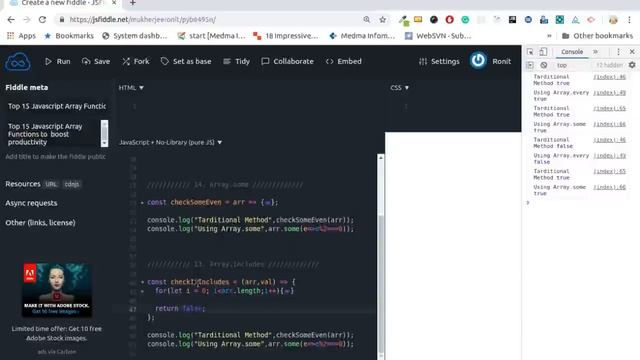Open the Collaborate option
The width and height of the screenshot is (640, 360).
[287, 61]
